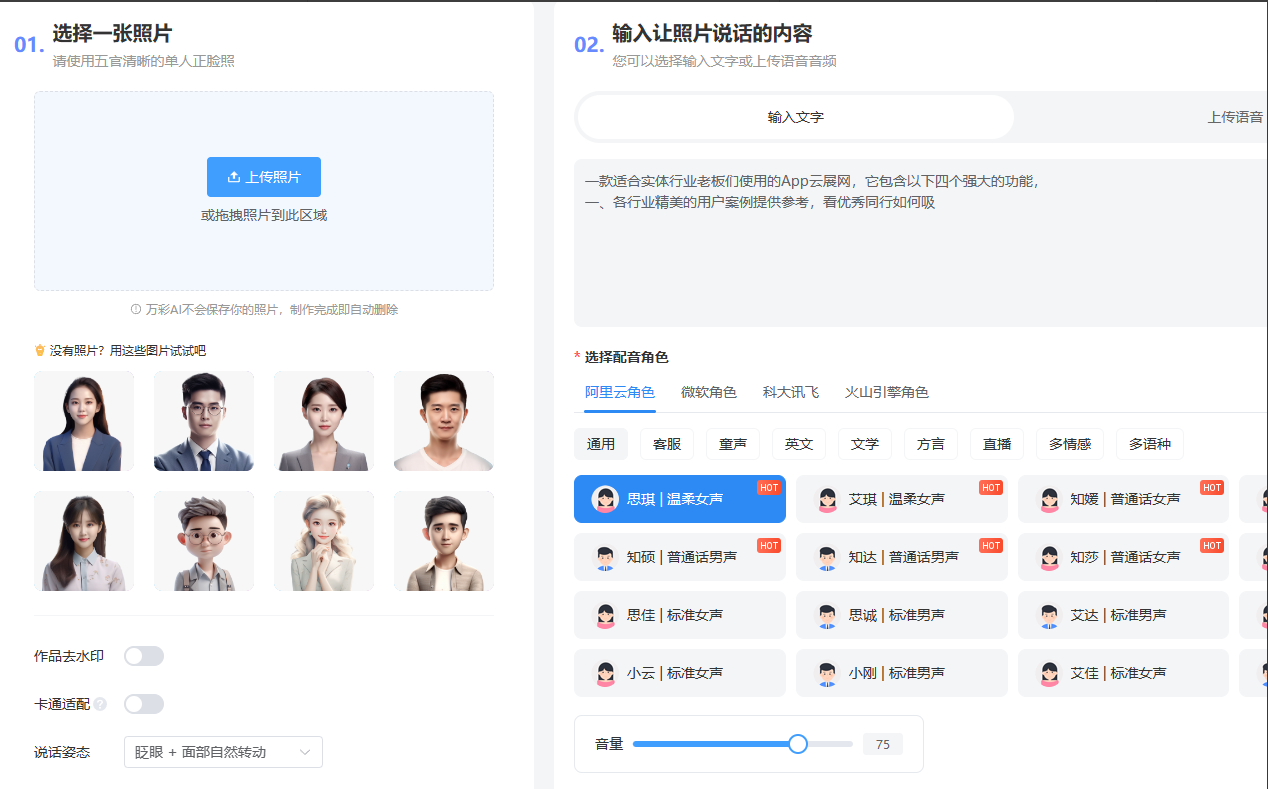Viewport: 1268px width, 789px height.
Task: Choose the glasses businessman sample photo
Action: 204,421
